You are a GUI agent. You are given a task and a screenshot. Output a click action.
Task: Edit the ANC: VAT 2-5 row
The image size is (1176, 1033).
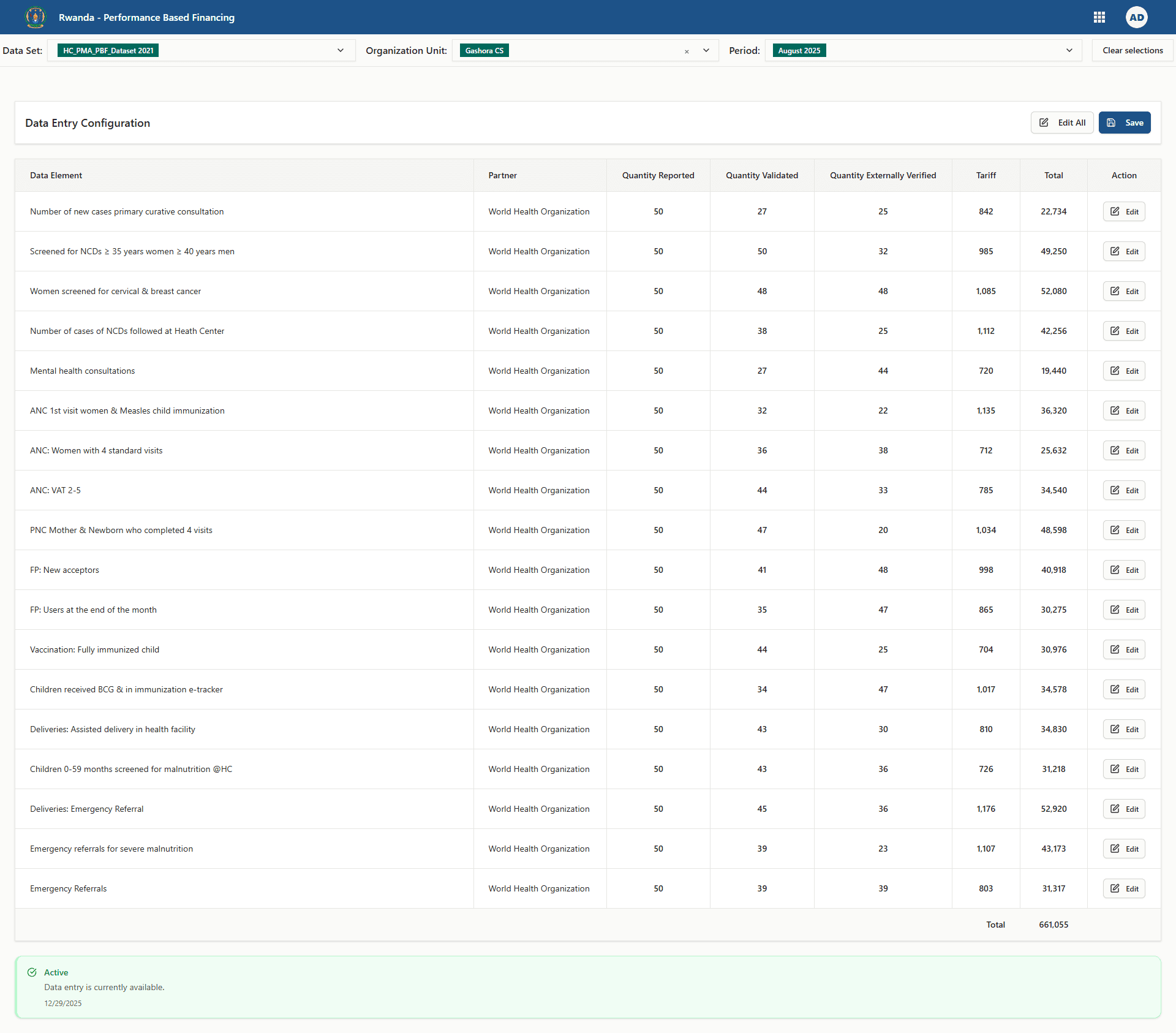pos(1123,490)
